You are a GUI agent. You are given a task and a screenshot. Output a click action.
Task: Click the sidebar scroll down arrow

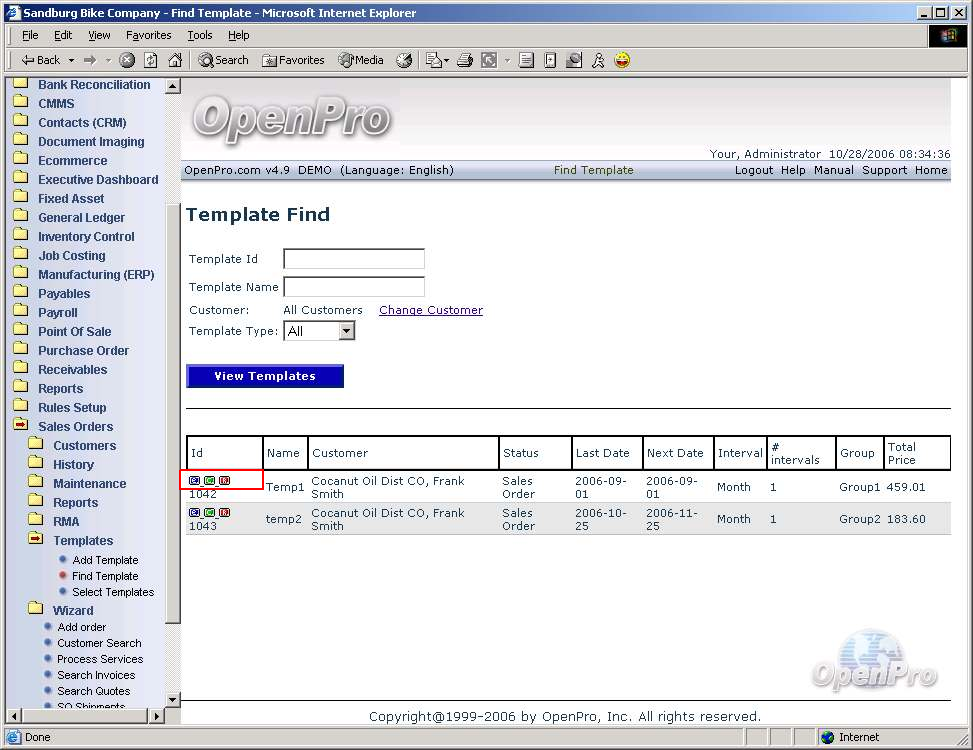point(173,699)
